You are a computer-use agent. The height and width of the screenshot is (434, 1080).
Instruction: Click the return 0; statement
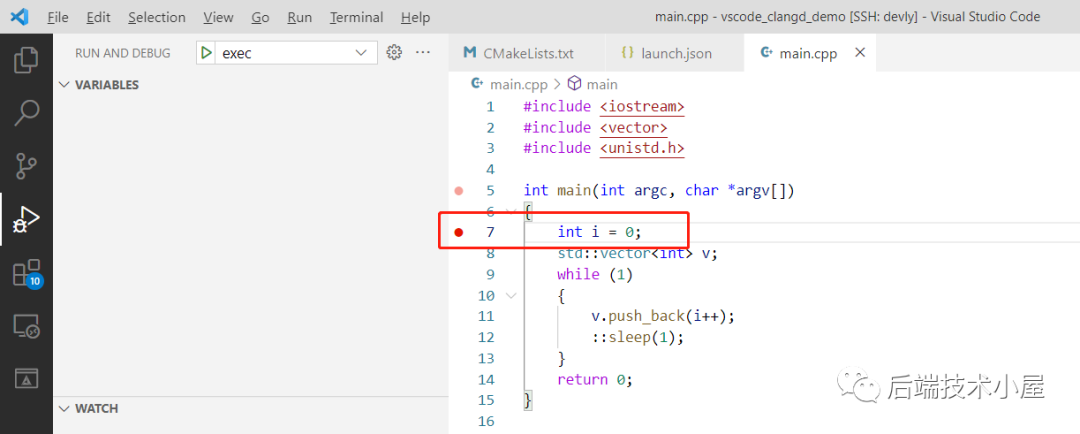pos(595,380)
